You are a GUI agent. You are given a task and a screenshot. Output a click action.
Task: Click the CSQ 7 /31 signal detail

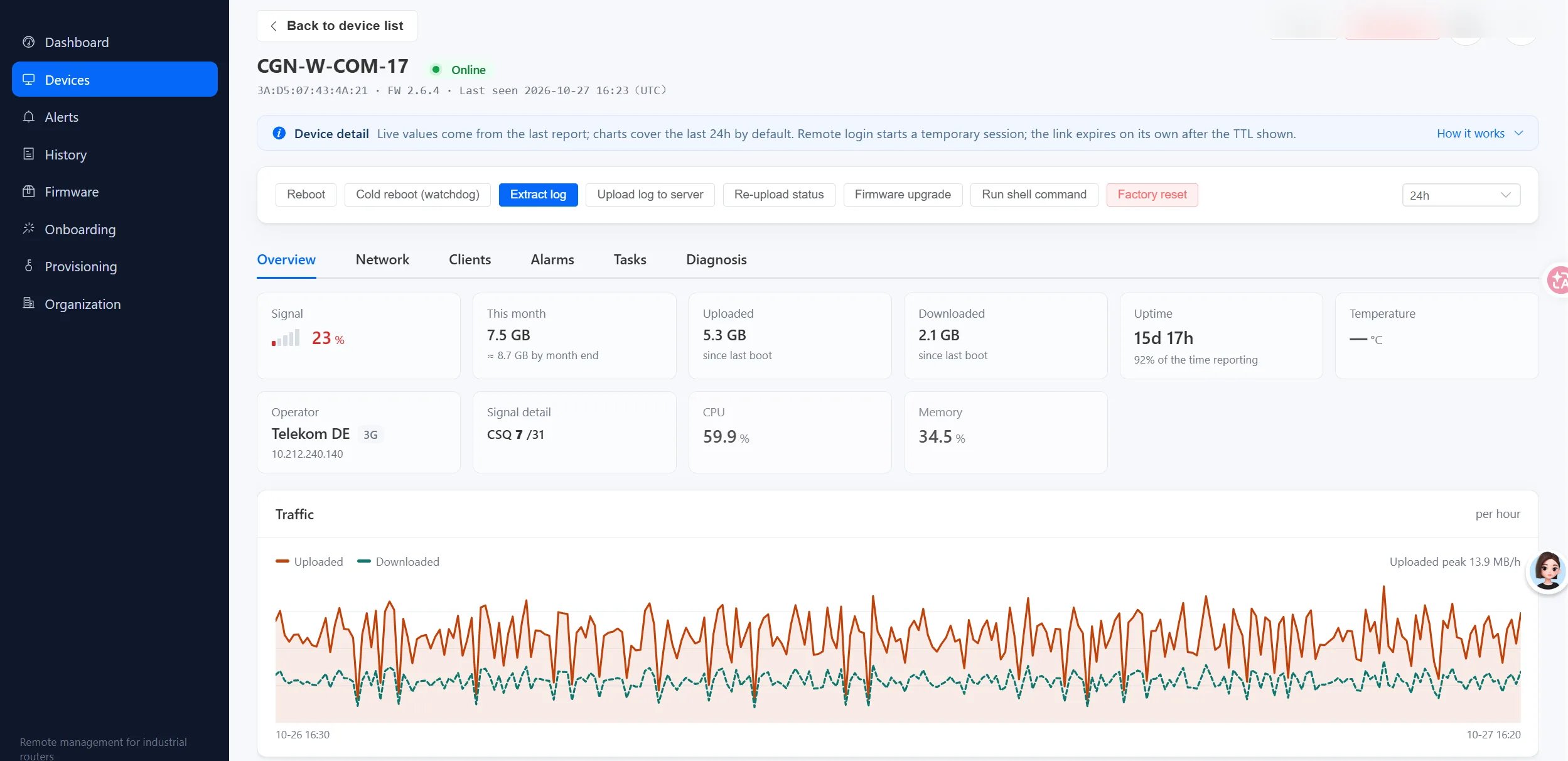click(x=515, y=434)
